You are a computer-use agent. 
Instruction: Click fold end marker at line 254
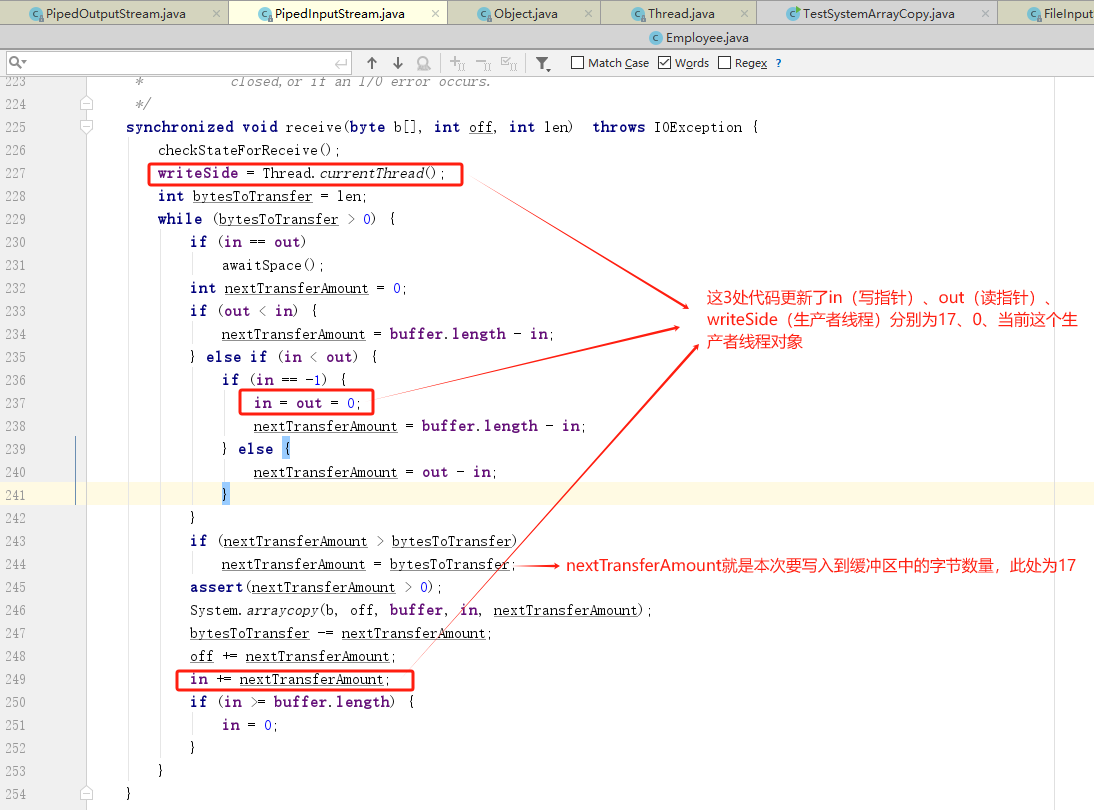click(87, 793)
